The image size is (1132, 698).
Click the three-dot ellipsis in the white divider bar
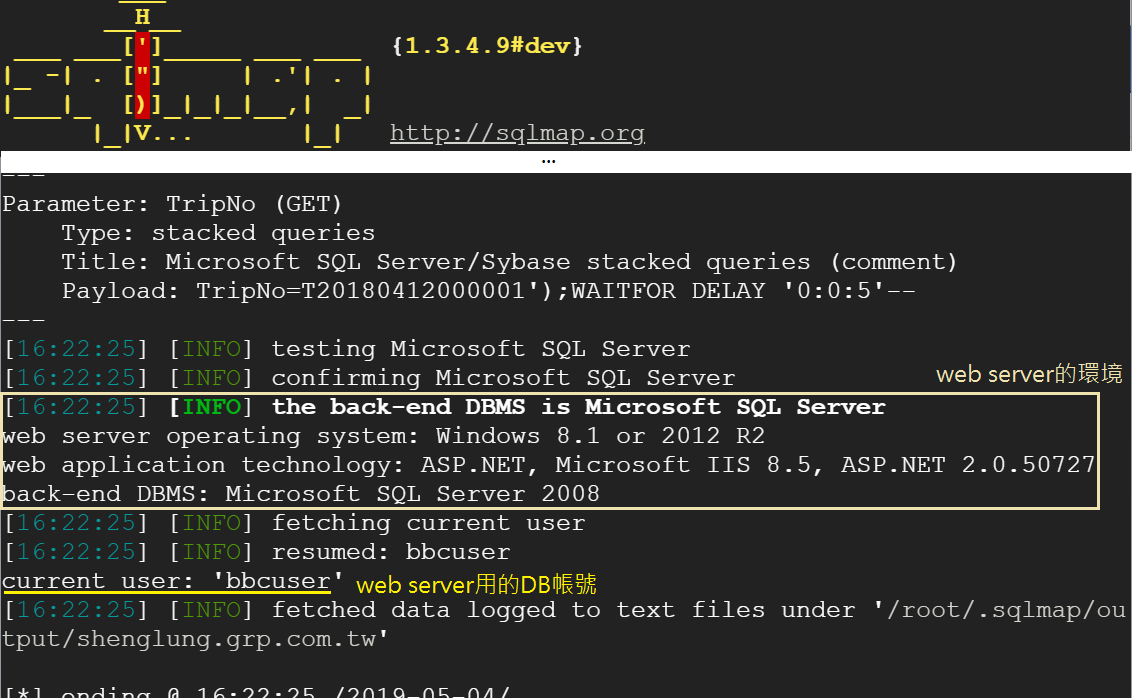(x=549, y=162)
